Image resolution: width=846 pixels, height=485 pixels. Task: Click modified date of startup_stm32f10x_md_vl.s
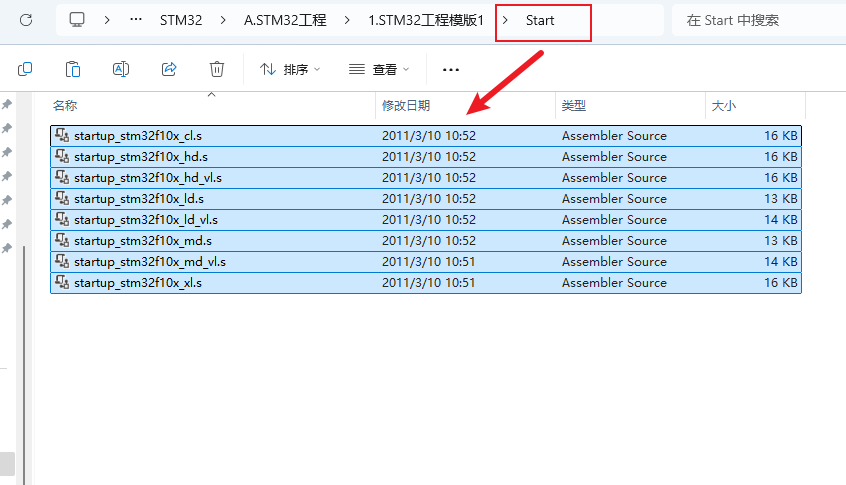(x=428, y=262)
